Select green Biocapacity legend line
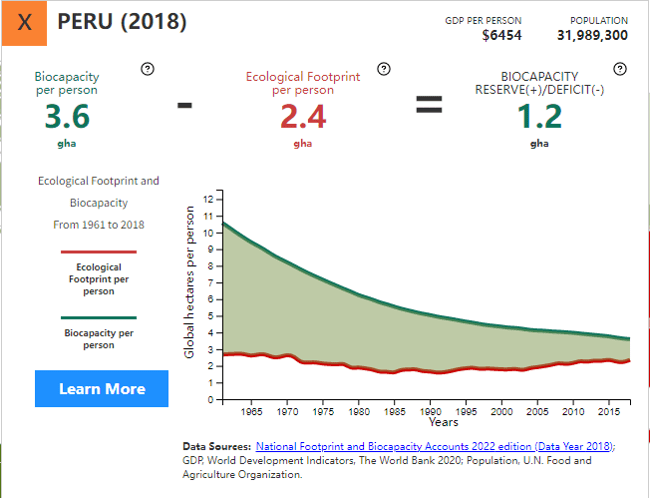 98,317
